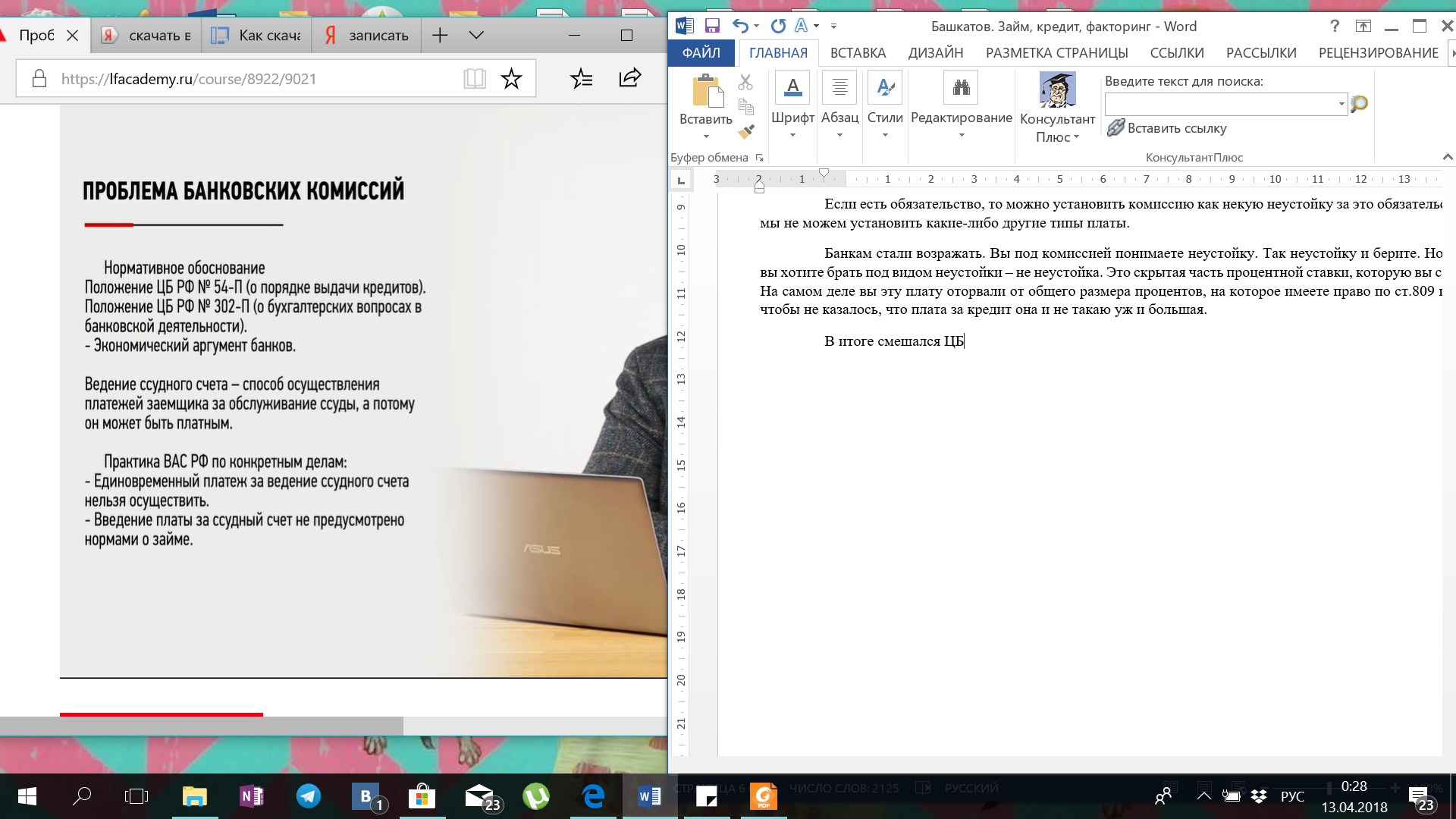
Task: Open Telegram from the taskbar
Action: [308, 795]
